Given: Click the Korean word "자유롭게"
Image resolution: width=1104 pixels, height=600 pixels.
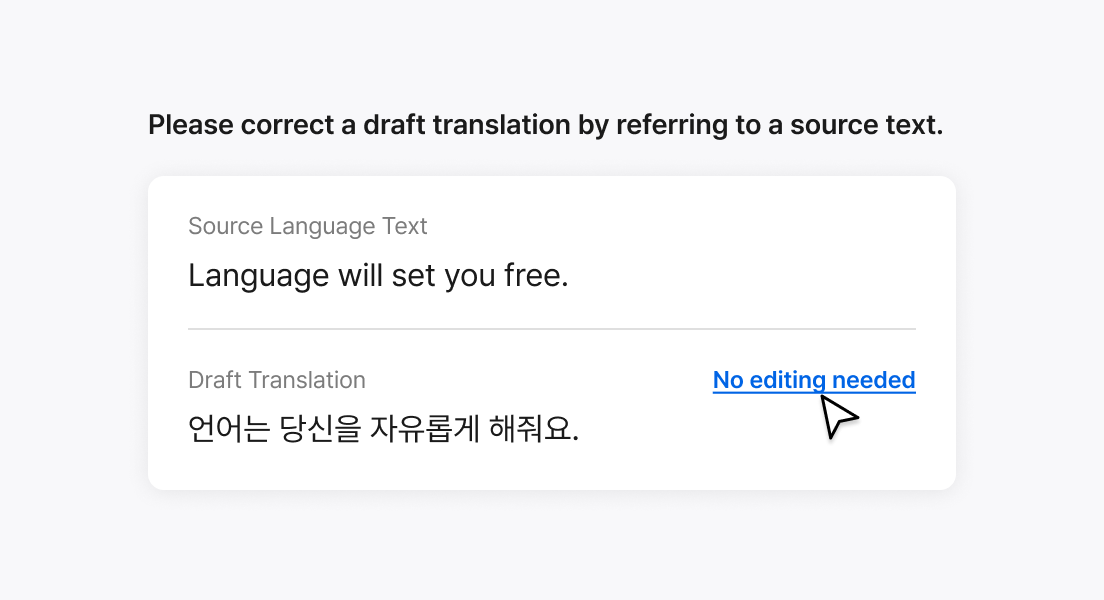Looking at the screenshot, I should tap(425, 428).
